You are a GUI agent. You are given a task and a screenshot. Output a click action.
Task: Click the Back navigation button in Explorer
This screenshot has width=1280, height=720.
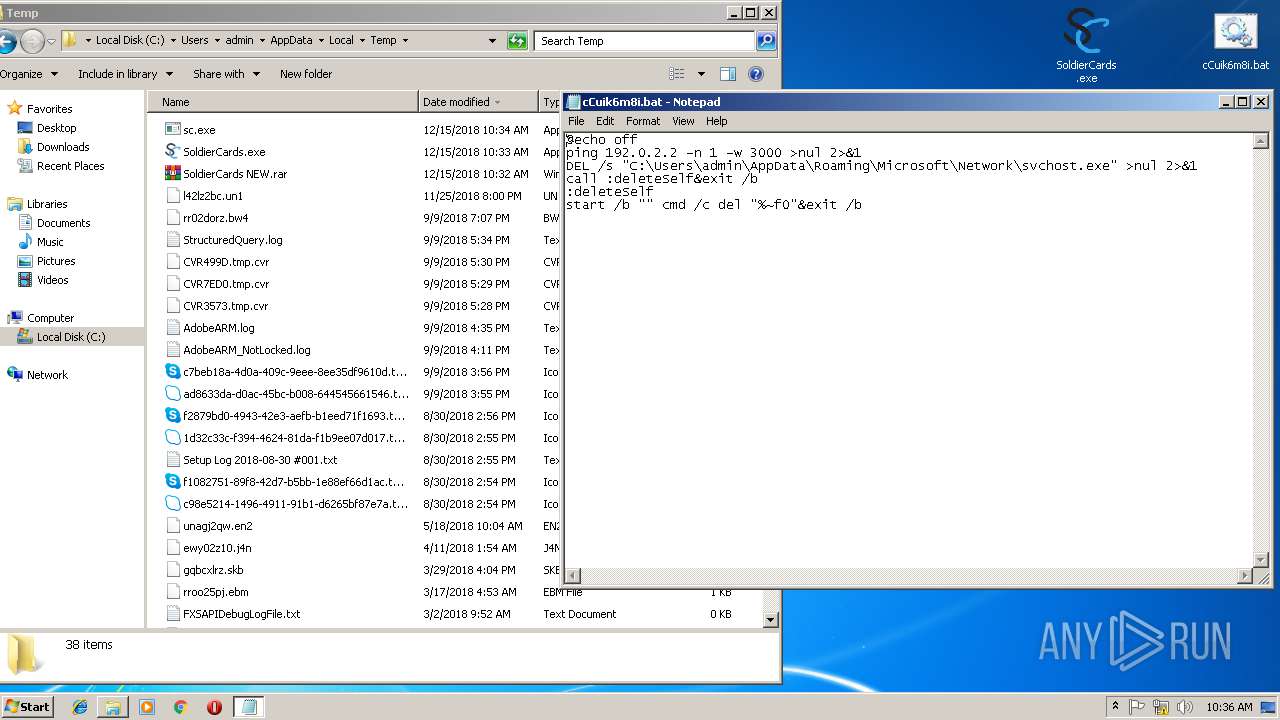6,41
